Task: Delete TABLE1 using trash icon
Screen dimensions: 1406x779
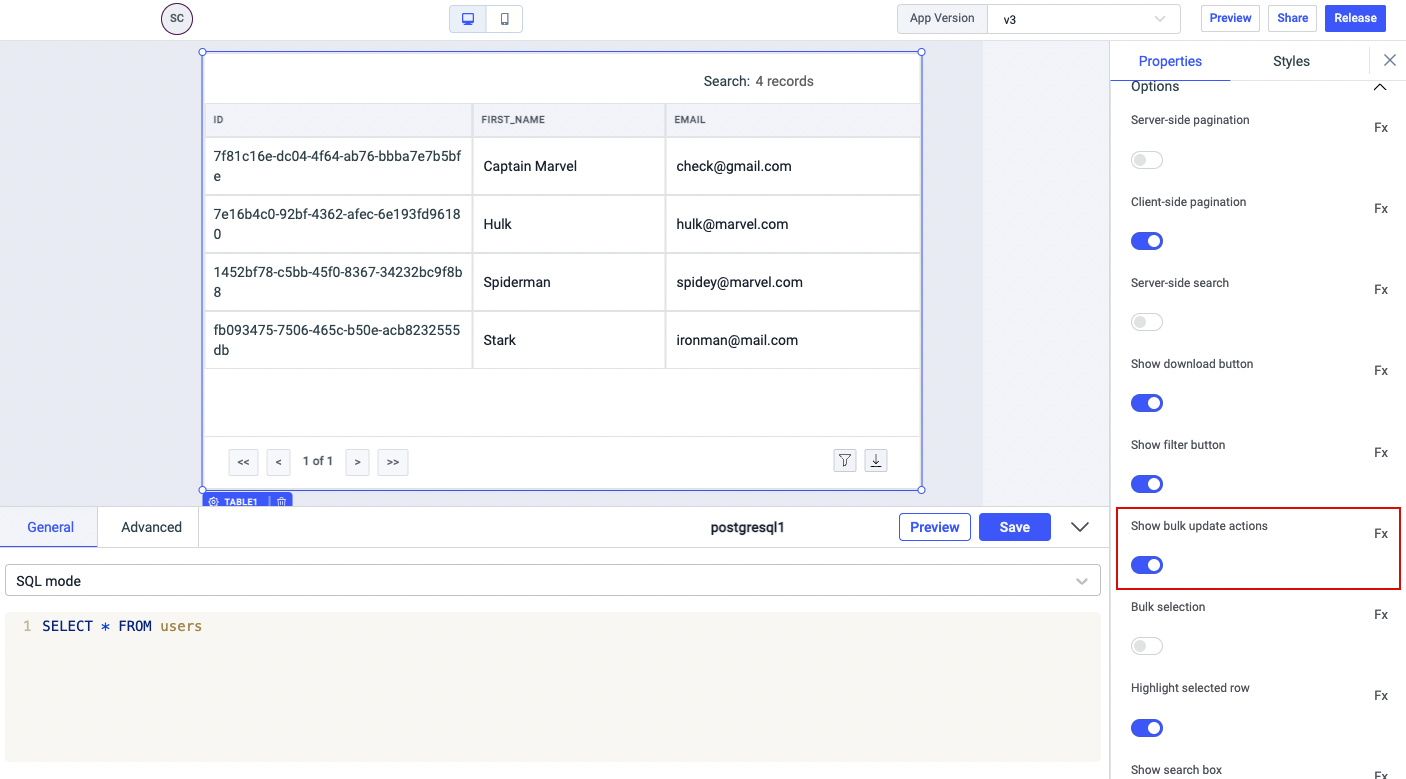Action: (282, 502)
